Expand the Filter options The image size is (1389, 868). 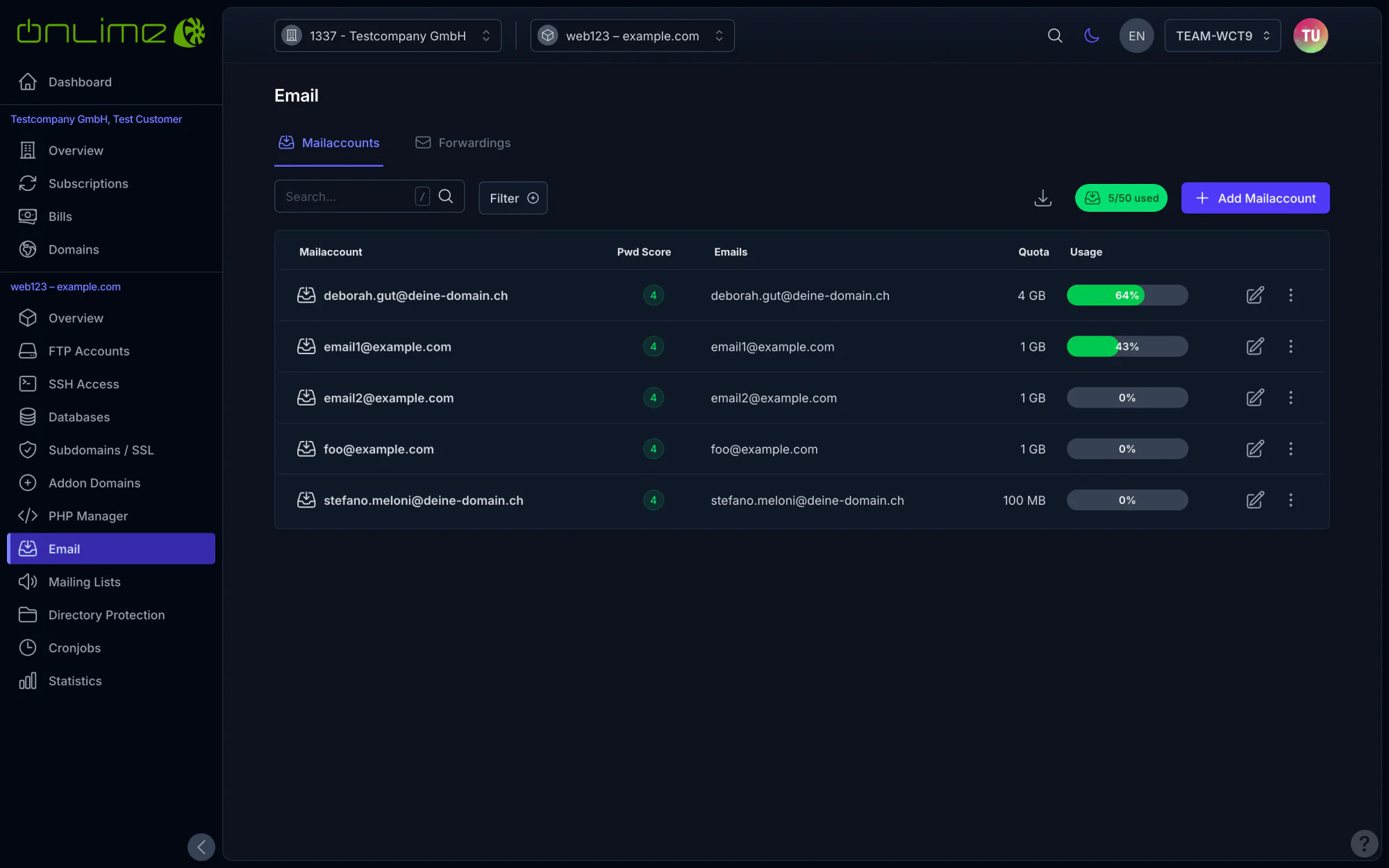tap(513, 198)
